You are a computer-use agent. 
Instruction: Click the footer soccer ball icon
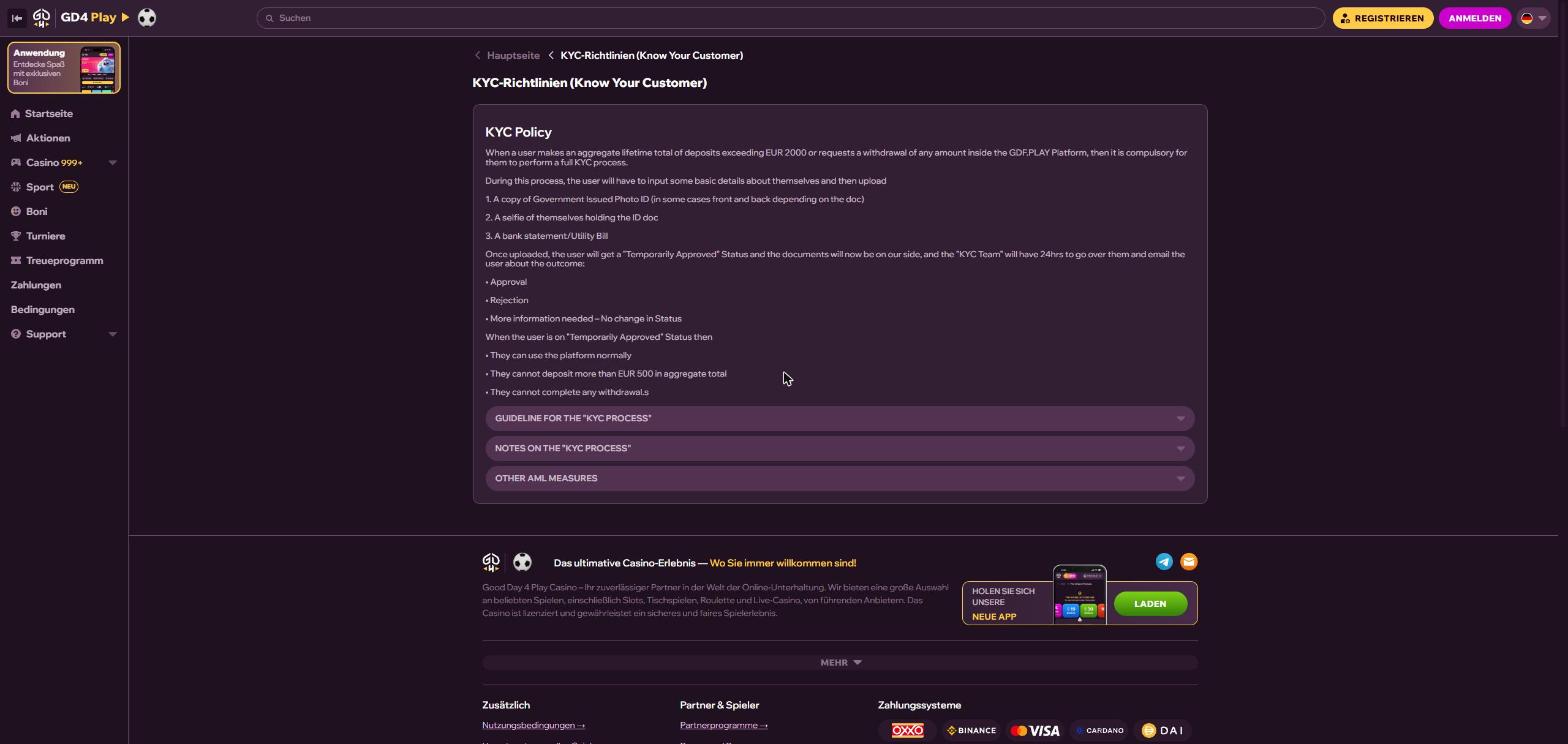click(x=522, y=562)
